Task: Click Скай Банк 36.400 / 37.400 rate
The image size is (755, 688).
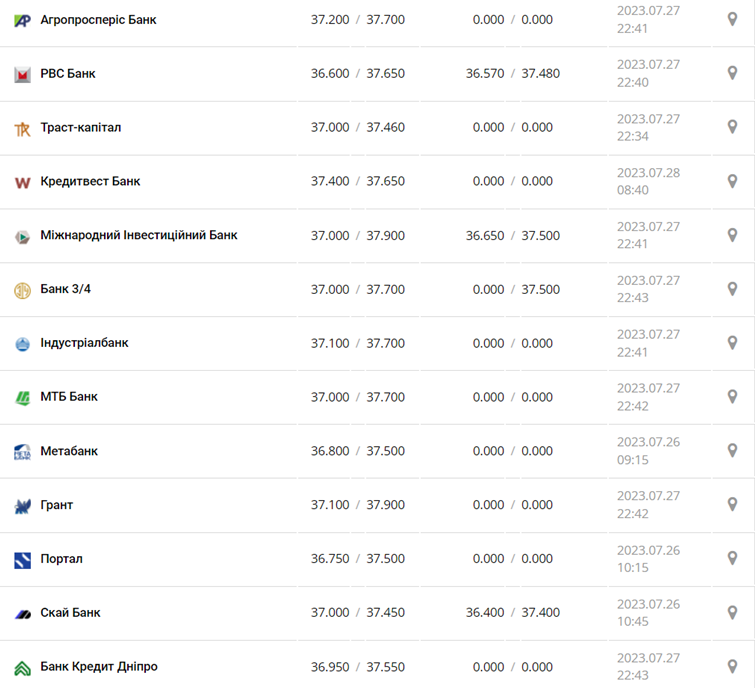Action: [512, 612]
